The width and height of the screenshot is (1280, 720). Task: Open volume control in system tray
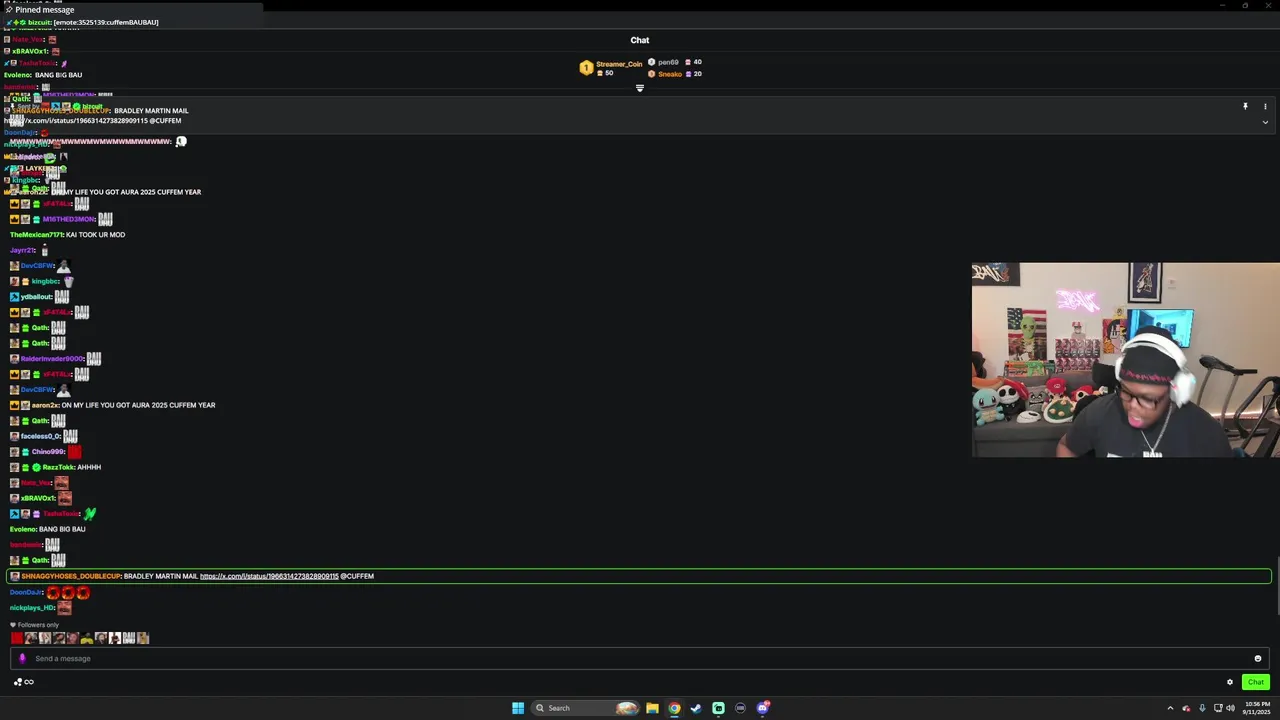[1230, 708]
